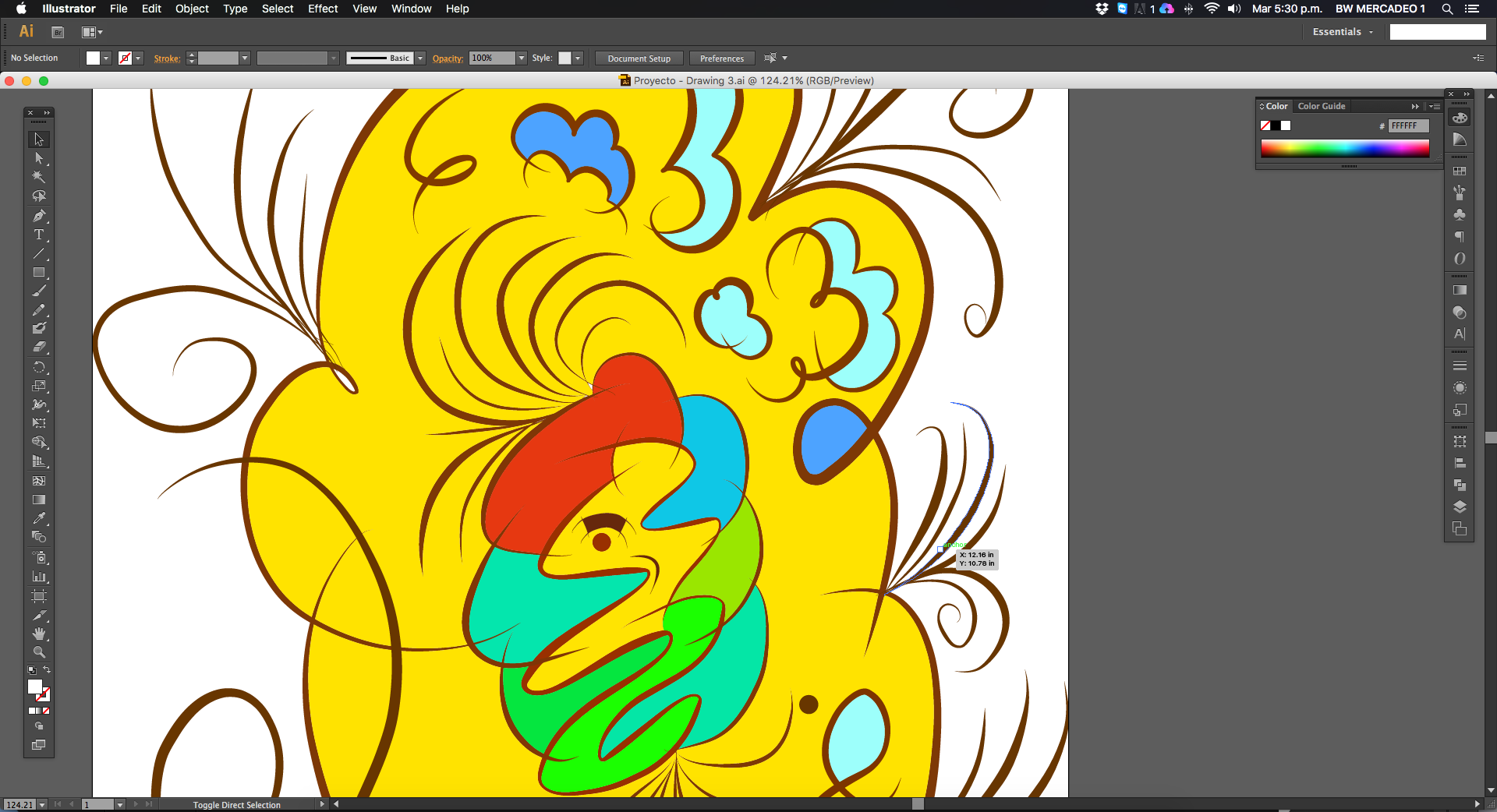
Task: Open the Layers panel icon
Action: (x=1460, y=507)
